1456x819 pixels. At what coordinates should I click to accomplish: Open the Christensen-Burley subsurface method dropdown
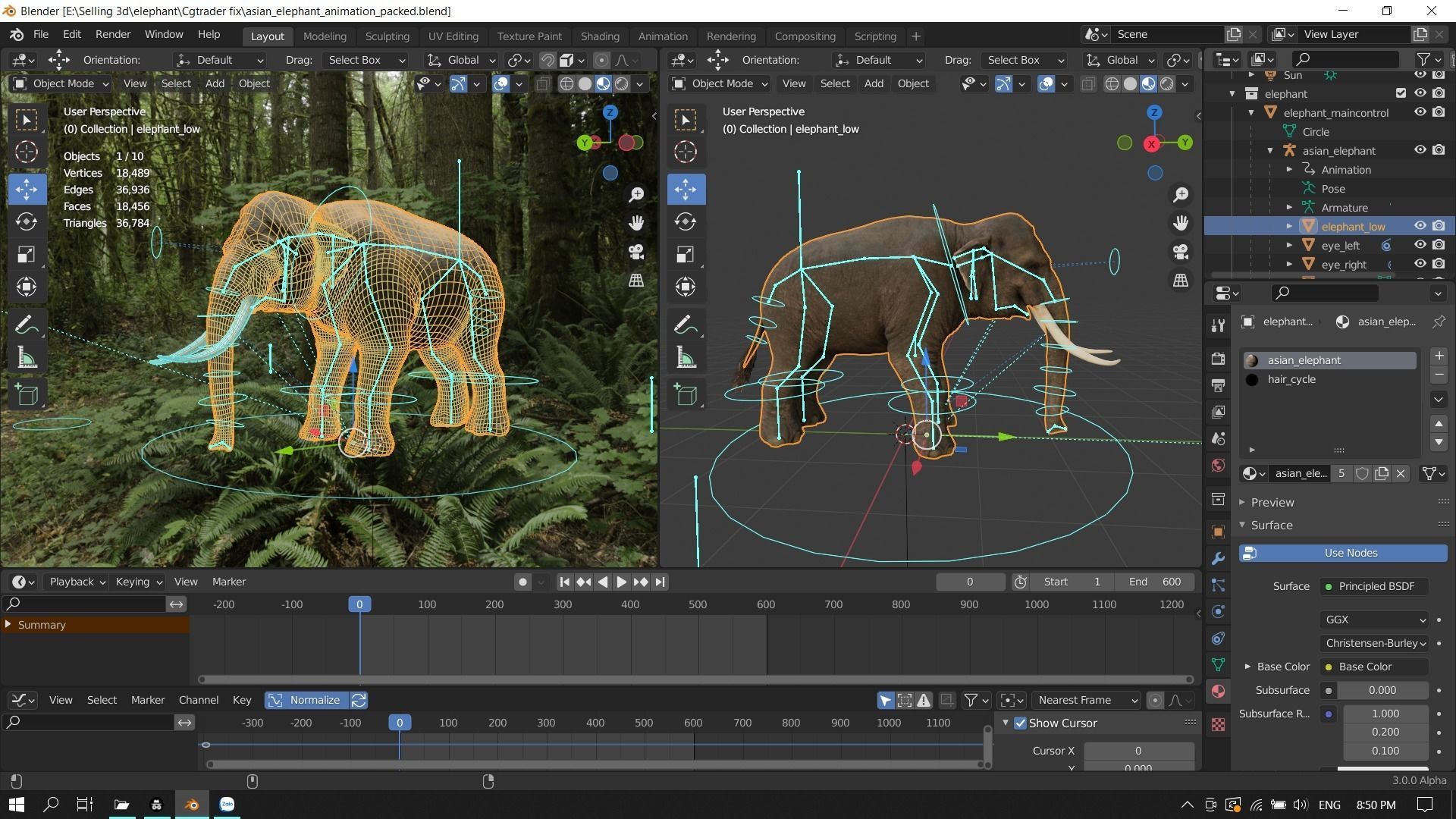pos(1373,643)
